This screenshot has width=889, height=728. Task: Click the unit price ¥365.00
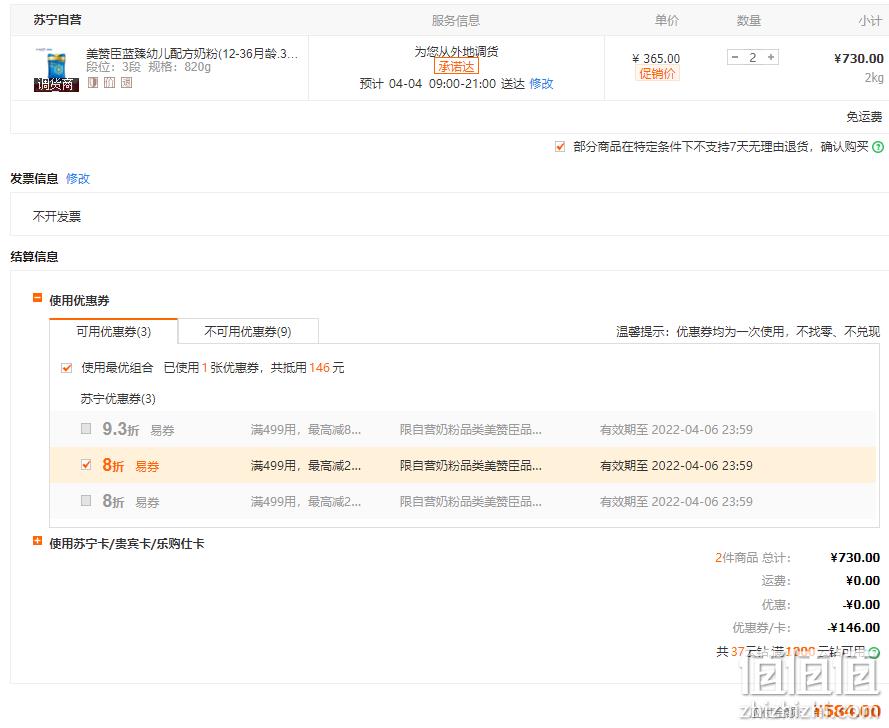pos(656,58)
